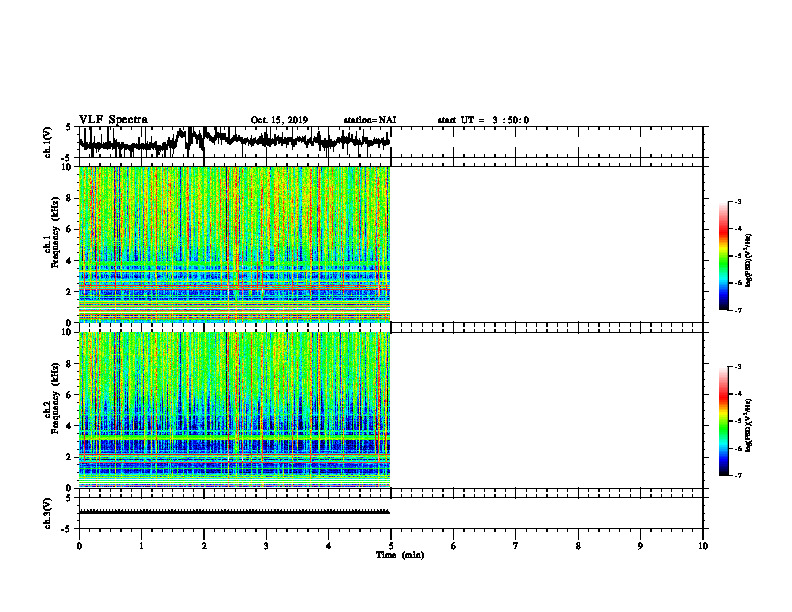Click the "-7" label on ch.1 color bar

pyautogui.click(x=737, y=310)
